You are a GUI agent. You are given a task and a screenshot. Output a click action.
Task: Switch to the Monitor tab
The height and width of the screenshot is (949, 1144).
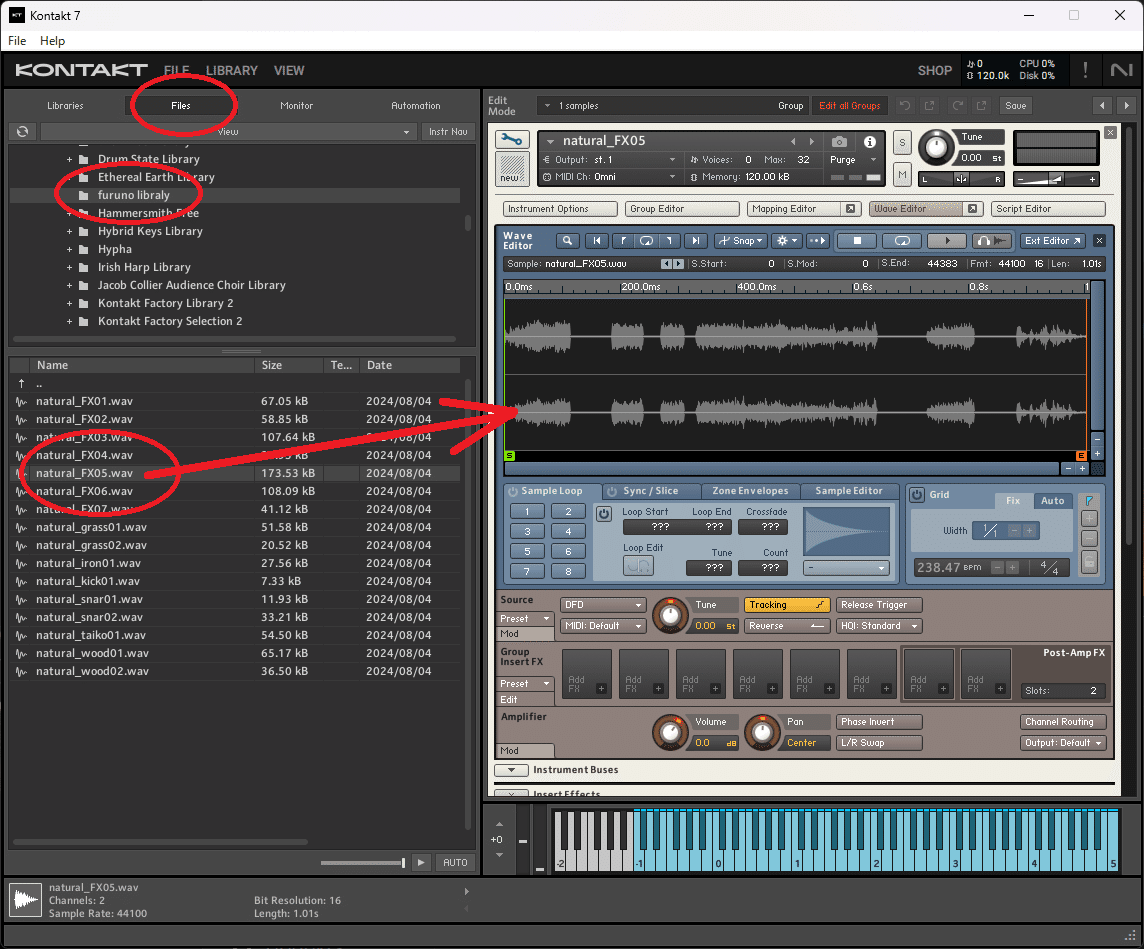tap(297, 106)
